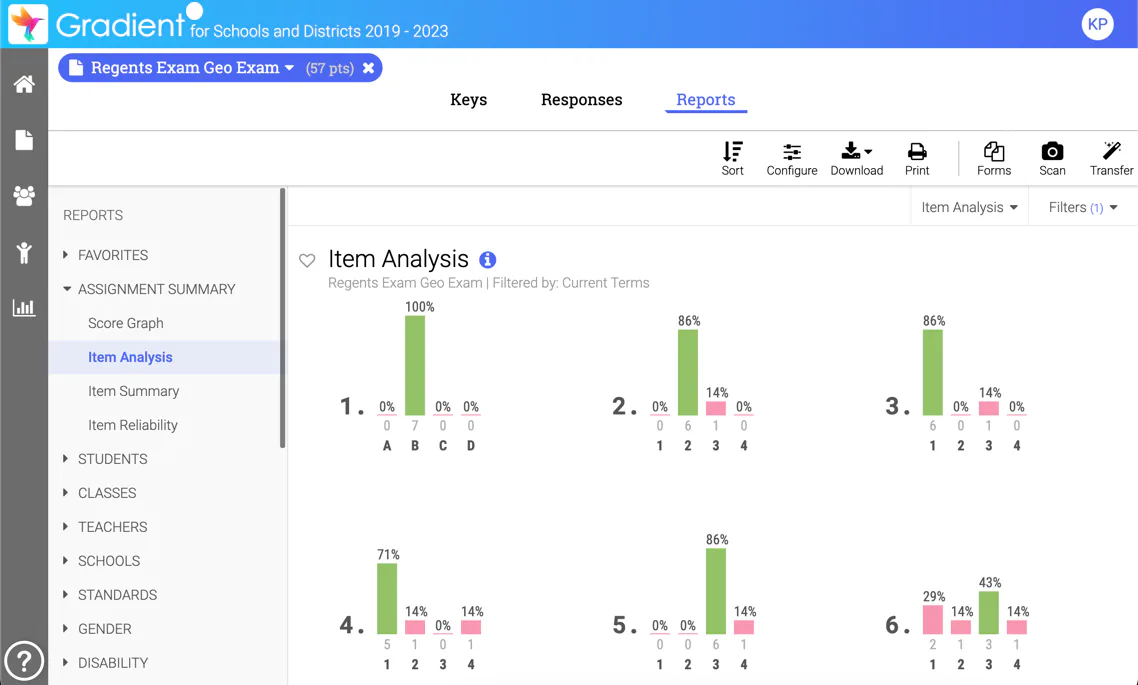Favorite the Item Analysis report with heart
1138x685 pixels.
[x=307, y=261]
